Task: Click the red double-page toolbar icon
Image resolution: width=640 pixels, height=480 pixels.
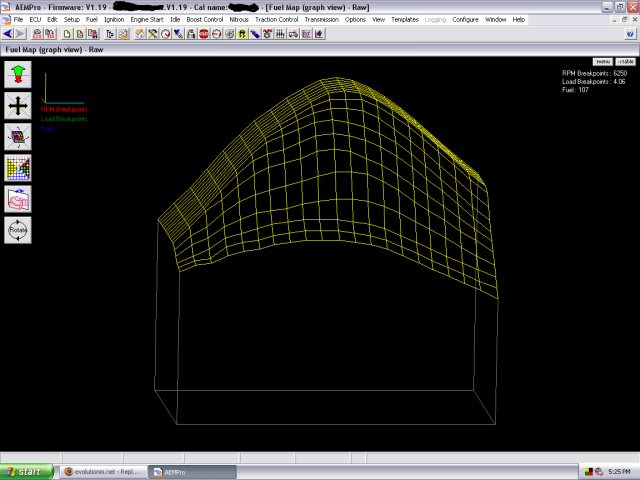Action: tap(93, 34)
